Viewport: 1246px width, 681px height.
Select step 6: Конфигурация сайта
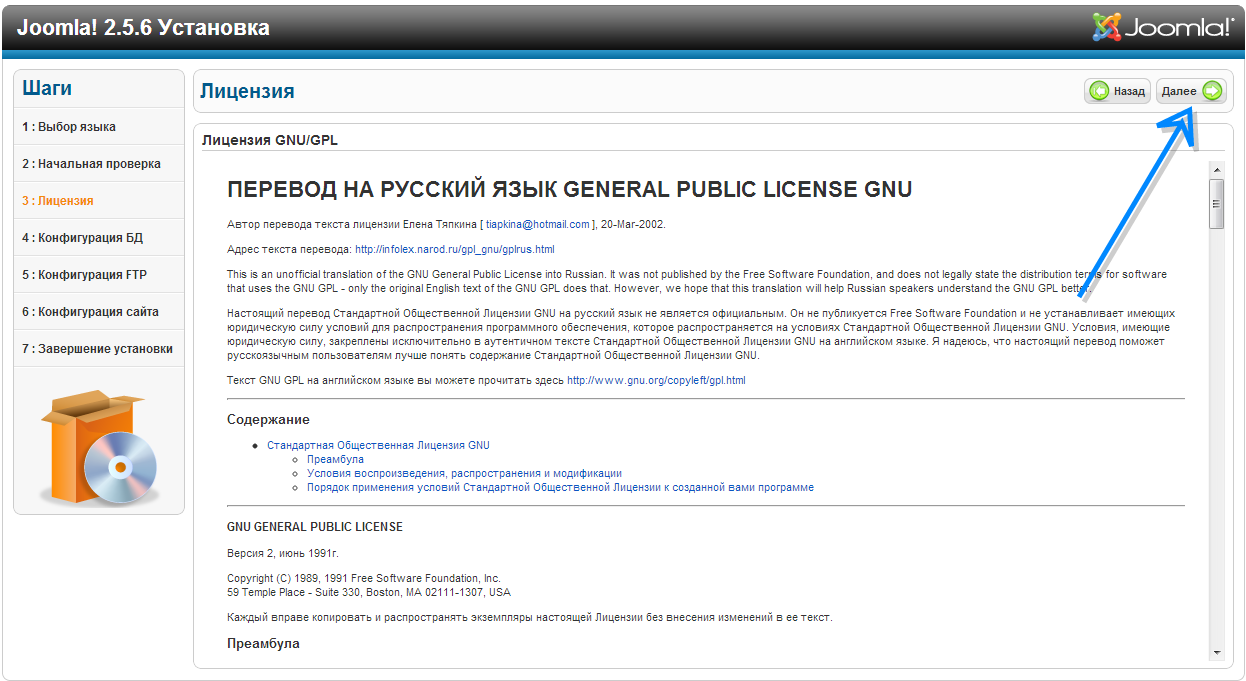[x=90, y=312]
